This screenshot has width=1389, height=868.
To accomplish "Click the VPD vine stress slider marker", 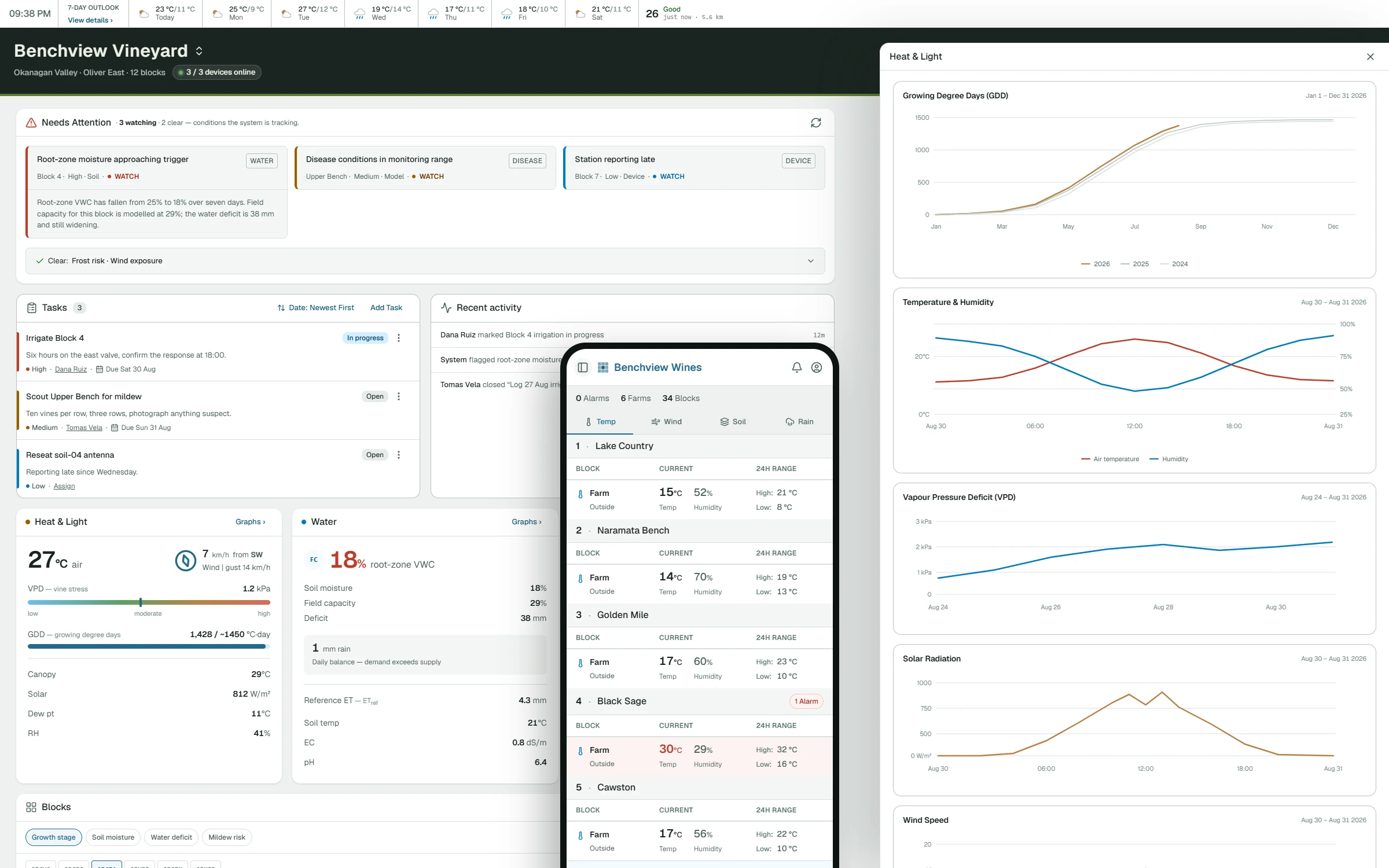I will point(141,602).
